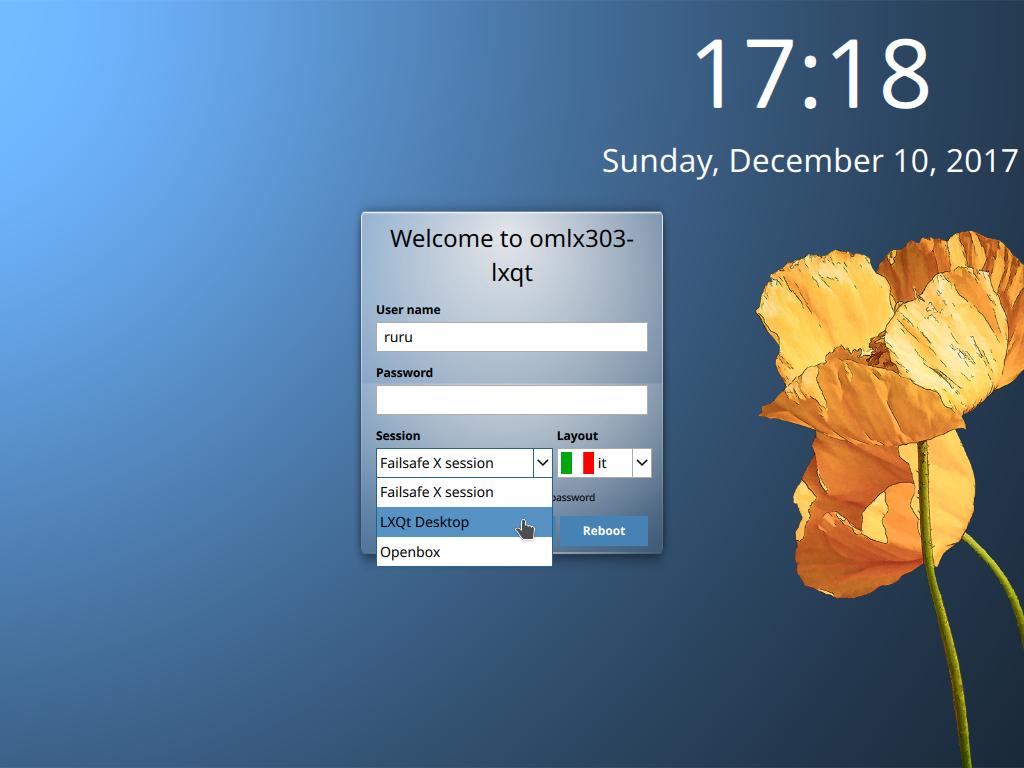Viewport: 1024px width, 768px height.
Task: Click the Sunday, December 10, 2017 date
Action: click(810, 161)
